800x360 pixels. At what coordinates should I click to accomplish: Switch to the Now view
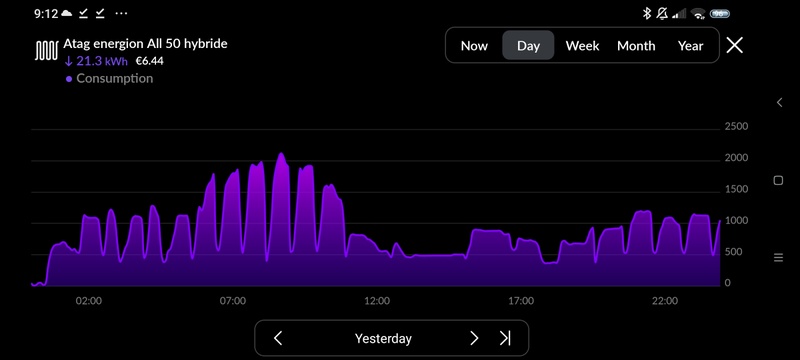474,46
